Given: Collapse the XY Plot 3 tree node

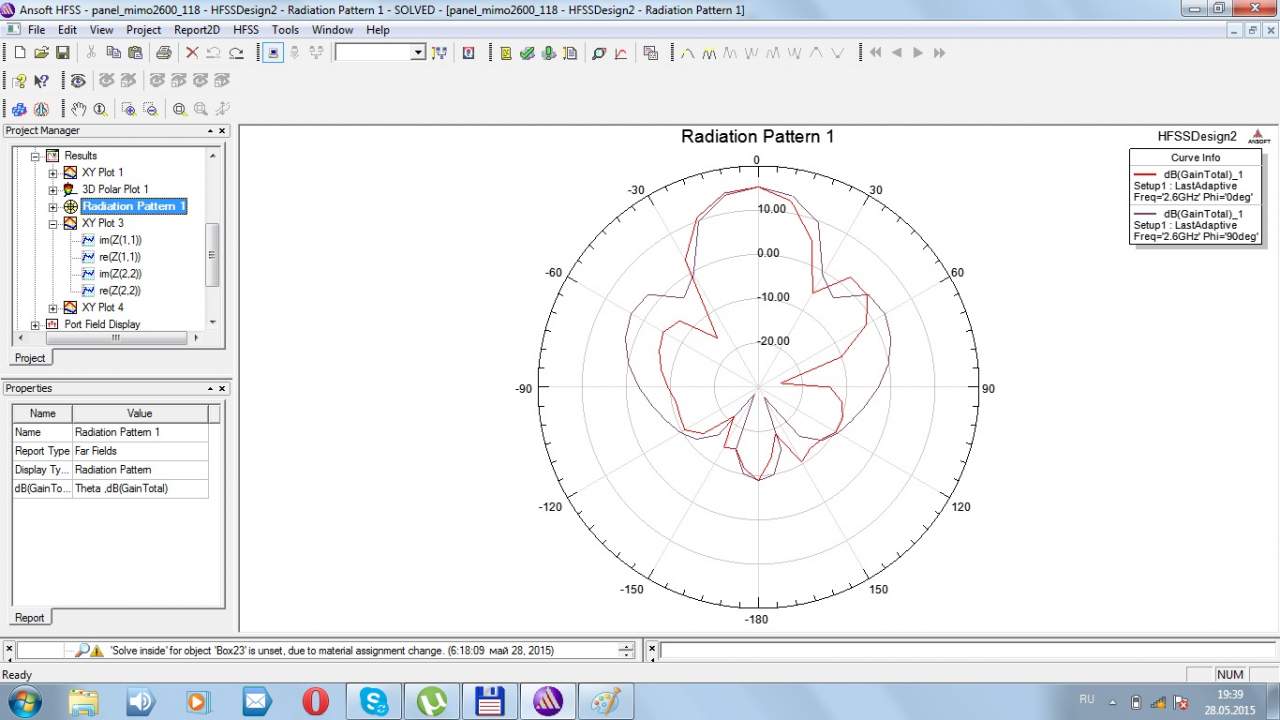Looking at the screenshot, I should (53, 224).
